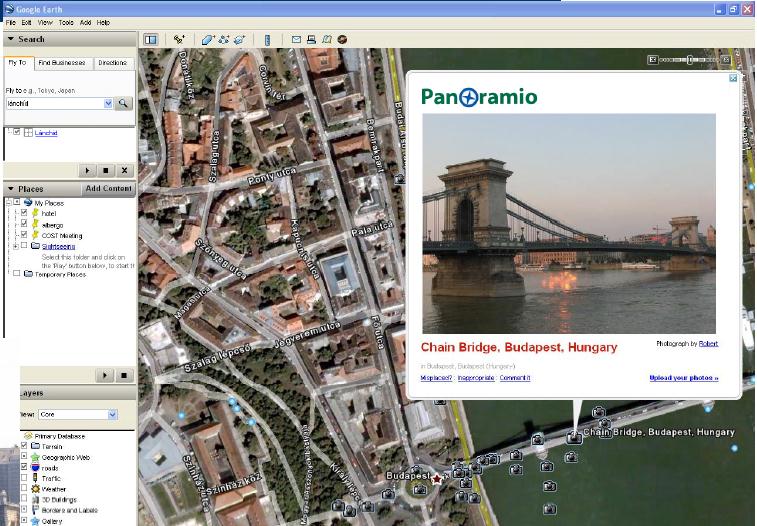The image size is (757, 526).
Task: Toggle the Terrain layer checkbox
Action: pyautogui.click(x=24, y=445)
